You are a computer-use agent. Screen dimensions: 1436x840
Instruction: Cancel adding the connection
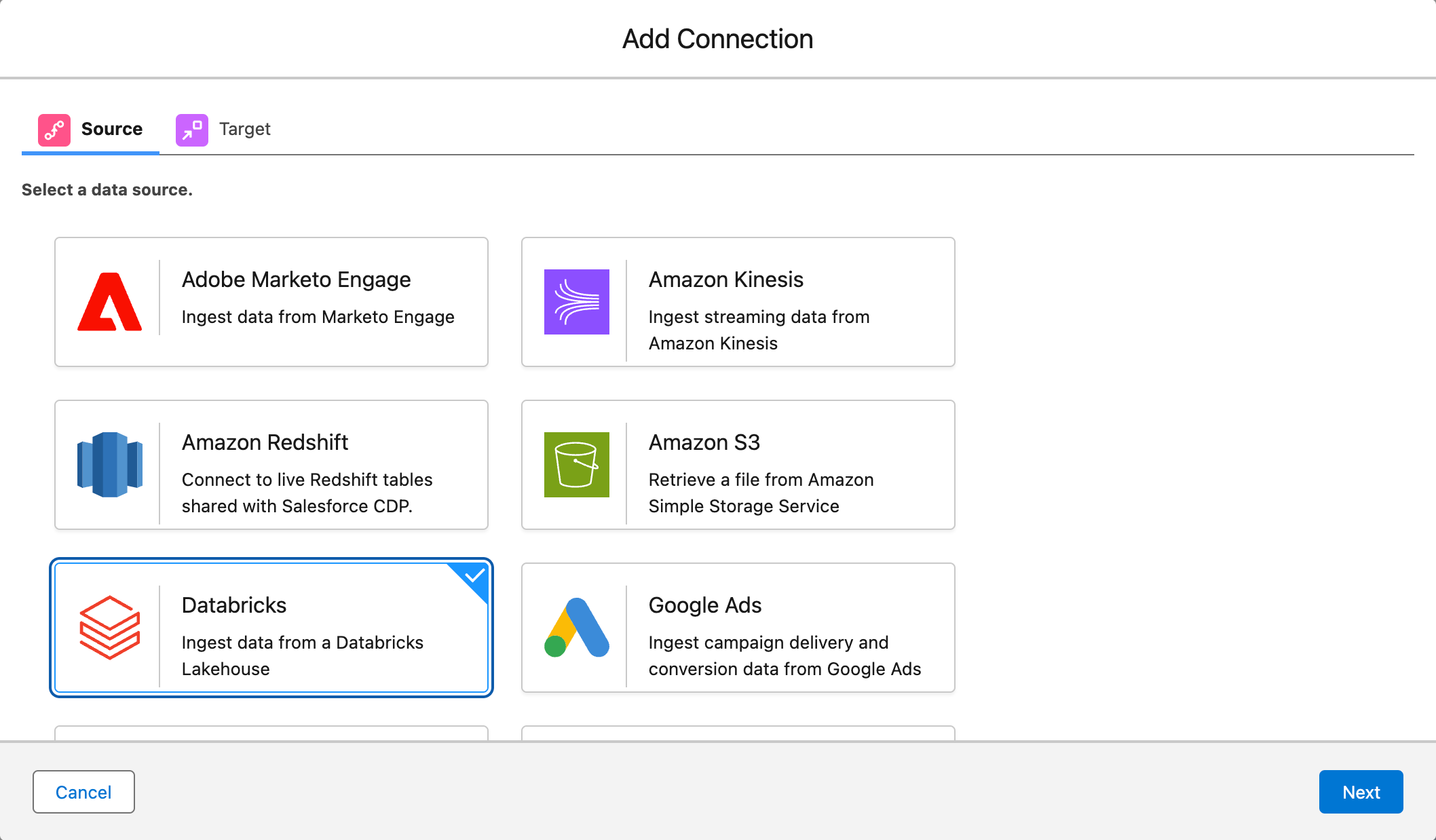click(x=83, y=792)
